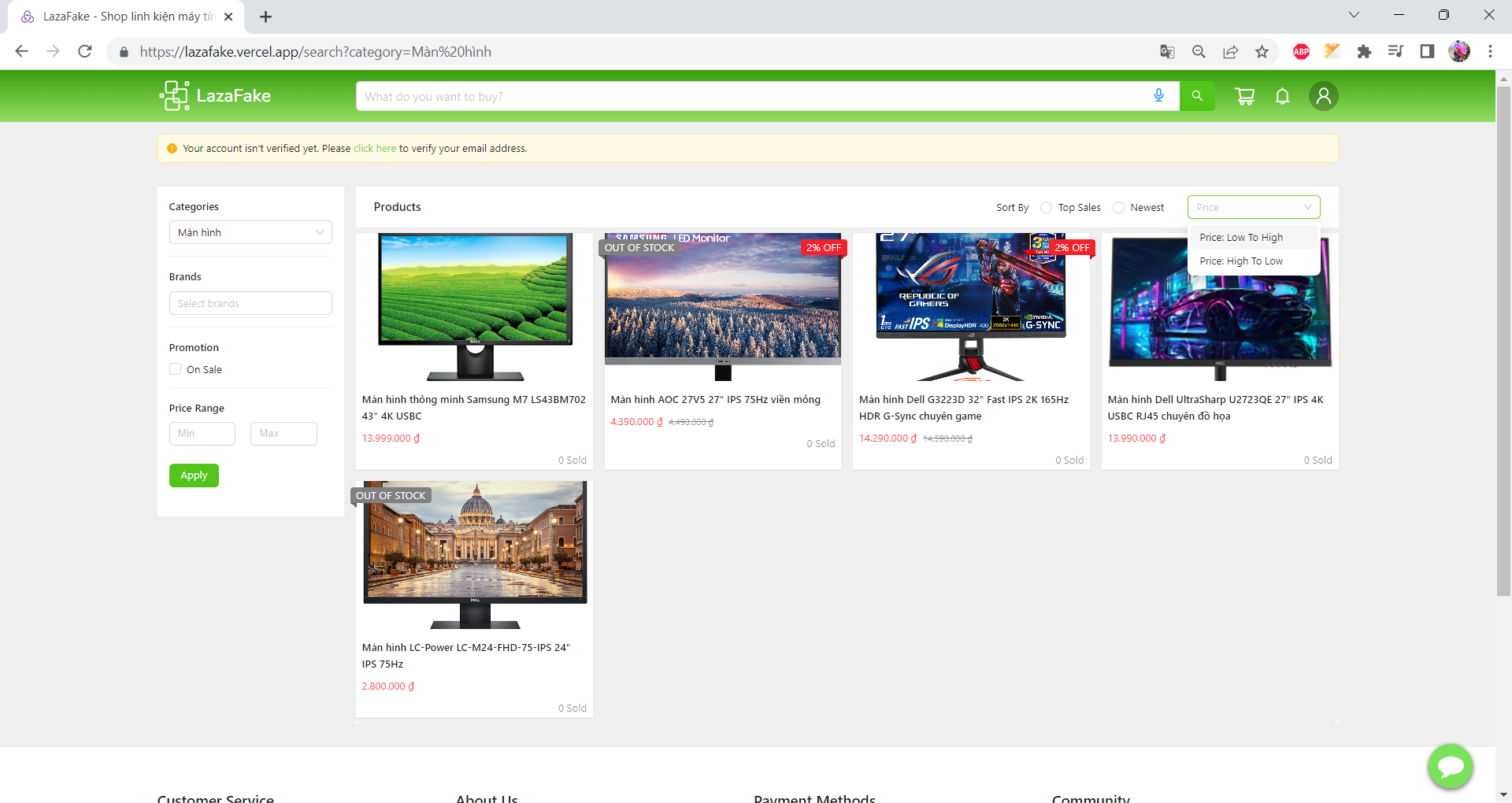
Task: Reload the current page
Action: pos(85,51)
